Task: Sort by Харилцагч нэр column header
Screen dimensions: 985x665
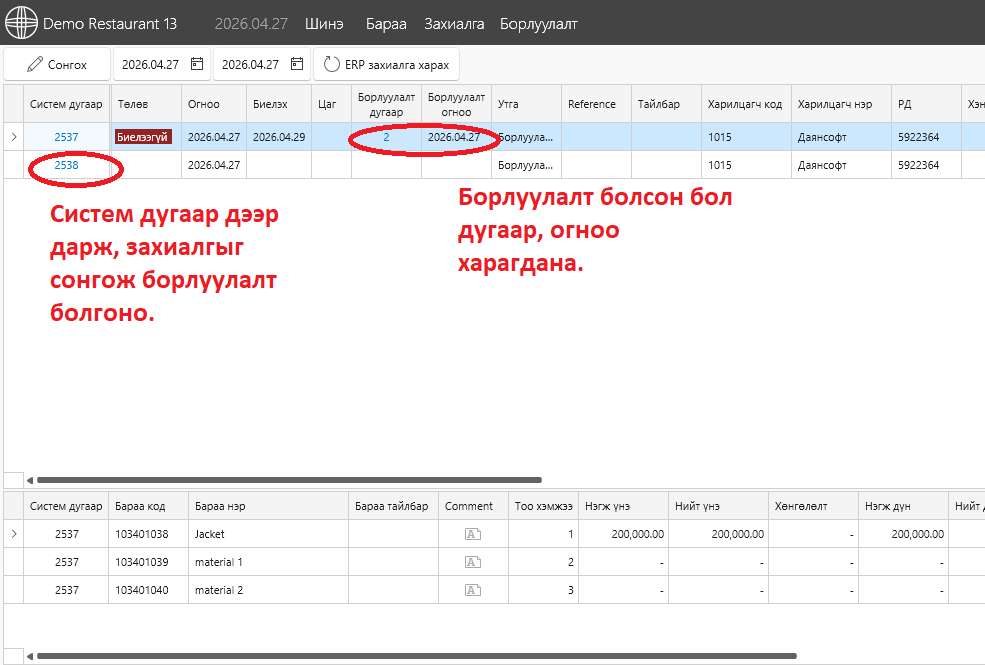Action: pos(841,104)
